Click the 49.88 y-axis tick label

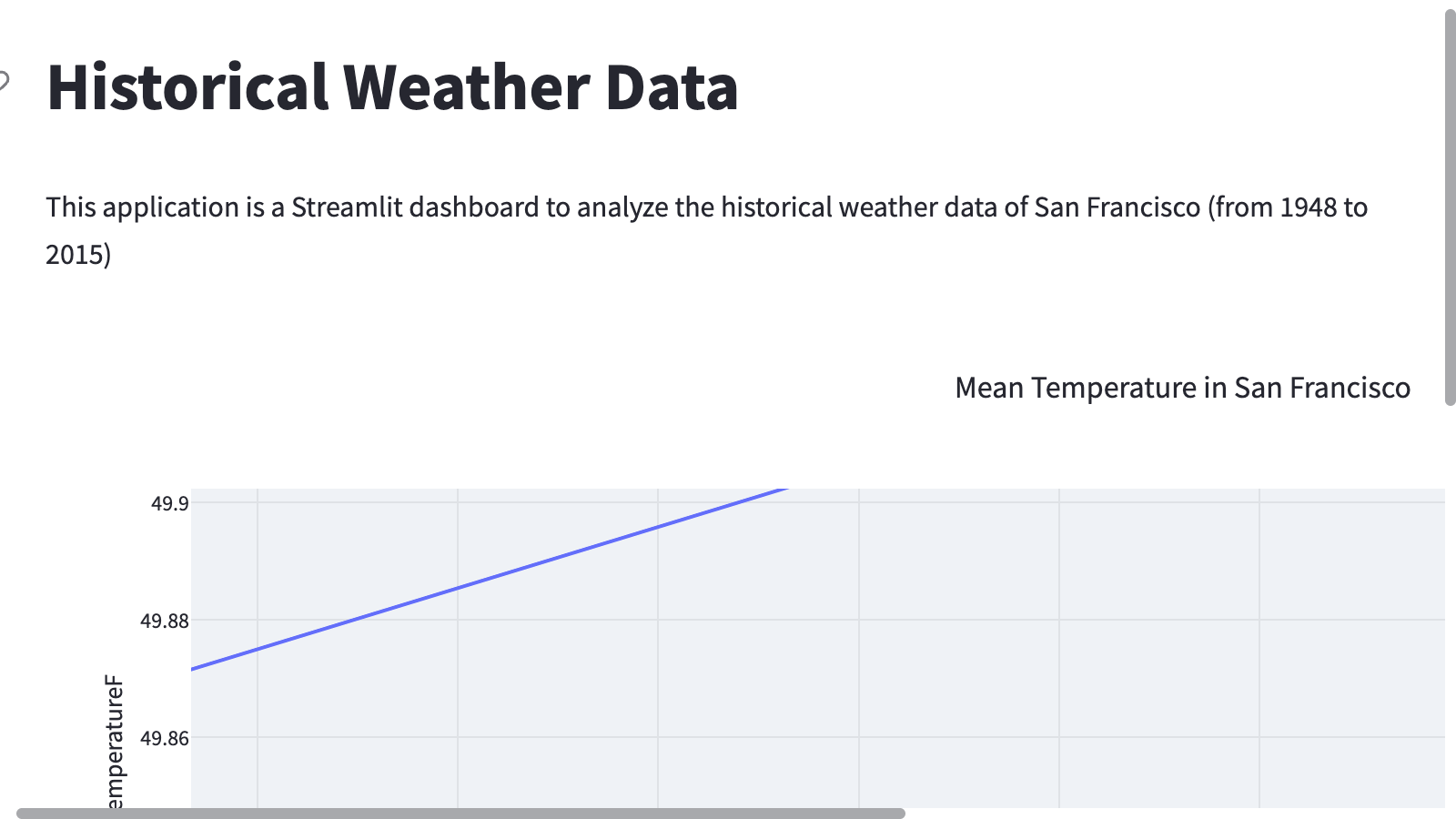pos(165,621)
